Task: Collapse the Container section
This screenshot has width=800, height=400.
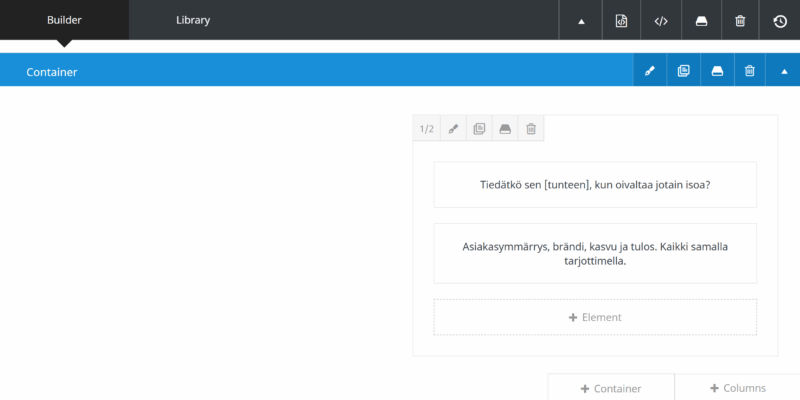Action: (x=784, y=71)
